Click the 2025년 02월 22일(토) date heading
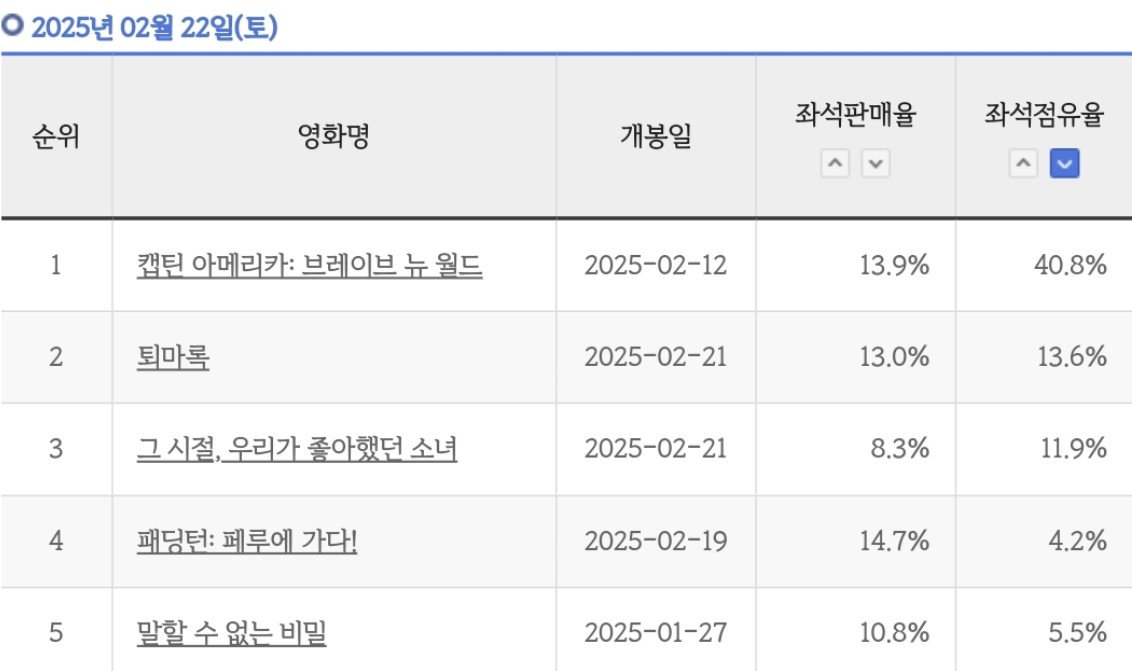 click(x=154, y=29)
